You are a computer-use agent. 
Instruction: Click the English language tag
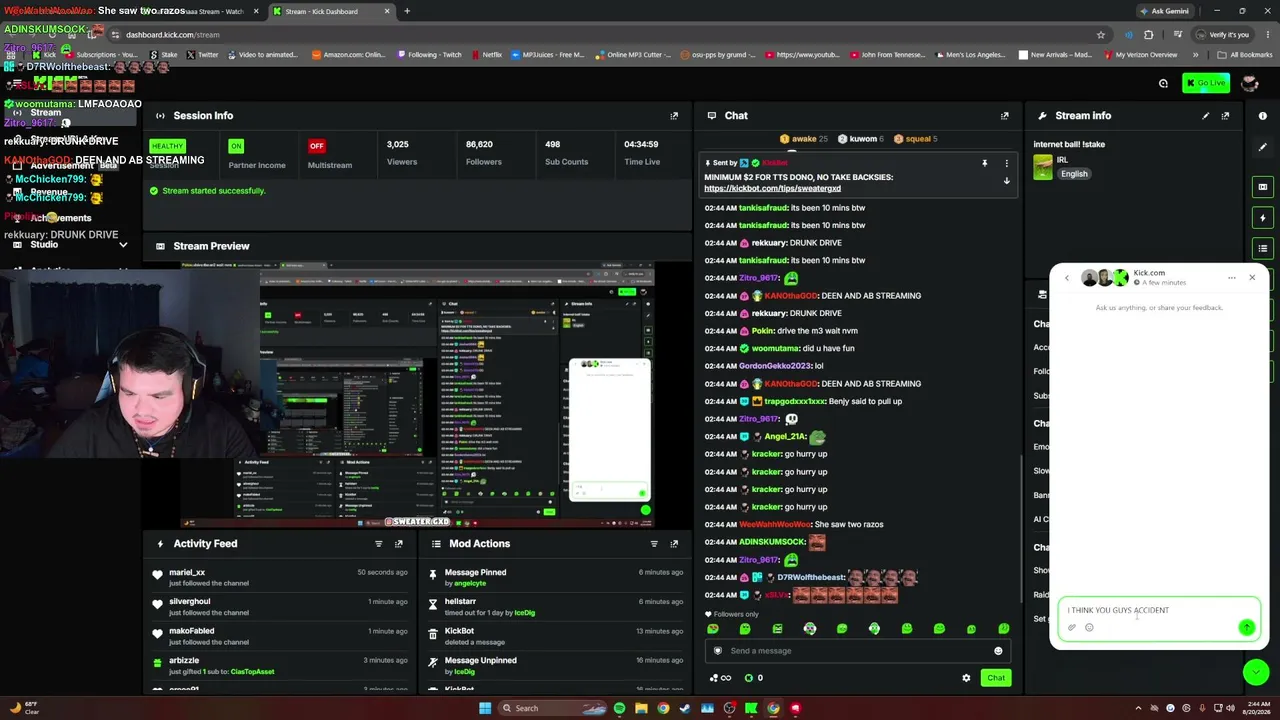tap(1074, 174)
